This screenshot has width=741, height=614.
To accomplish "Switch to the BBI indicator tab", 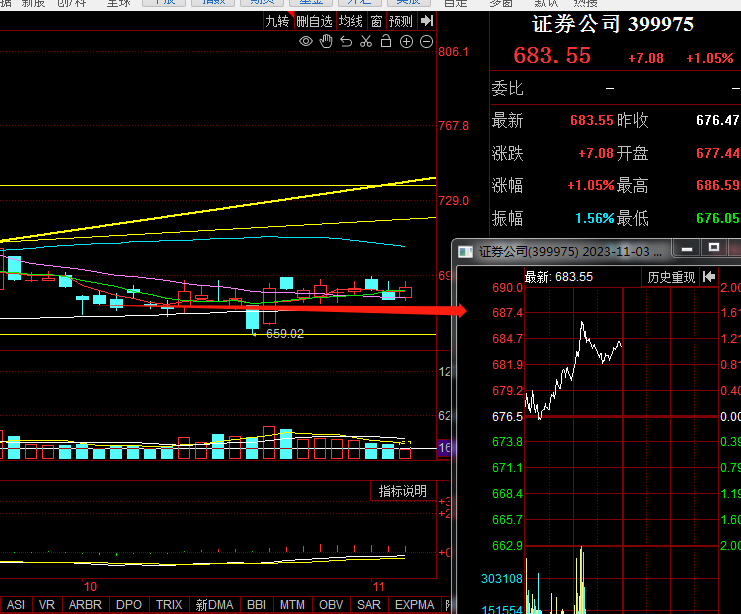I will click(x=257, y=605).
